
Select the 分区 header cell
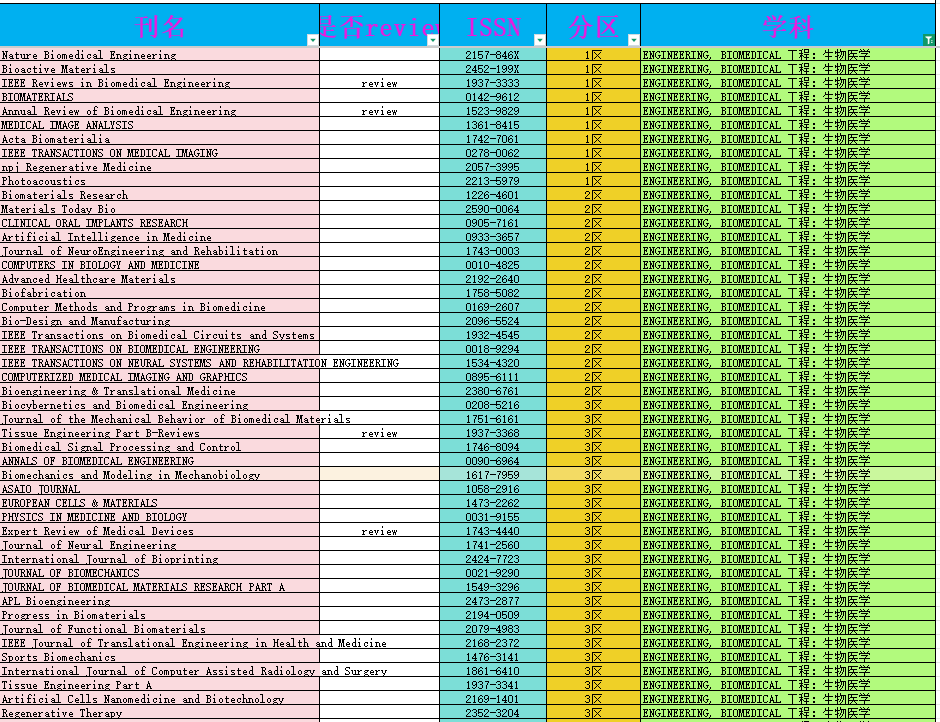[x=593, y=25]
